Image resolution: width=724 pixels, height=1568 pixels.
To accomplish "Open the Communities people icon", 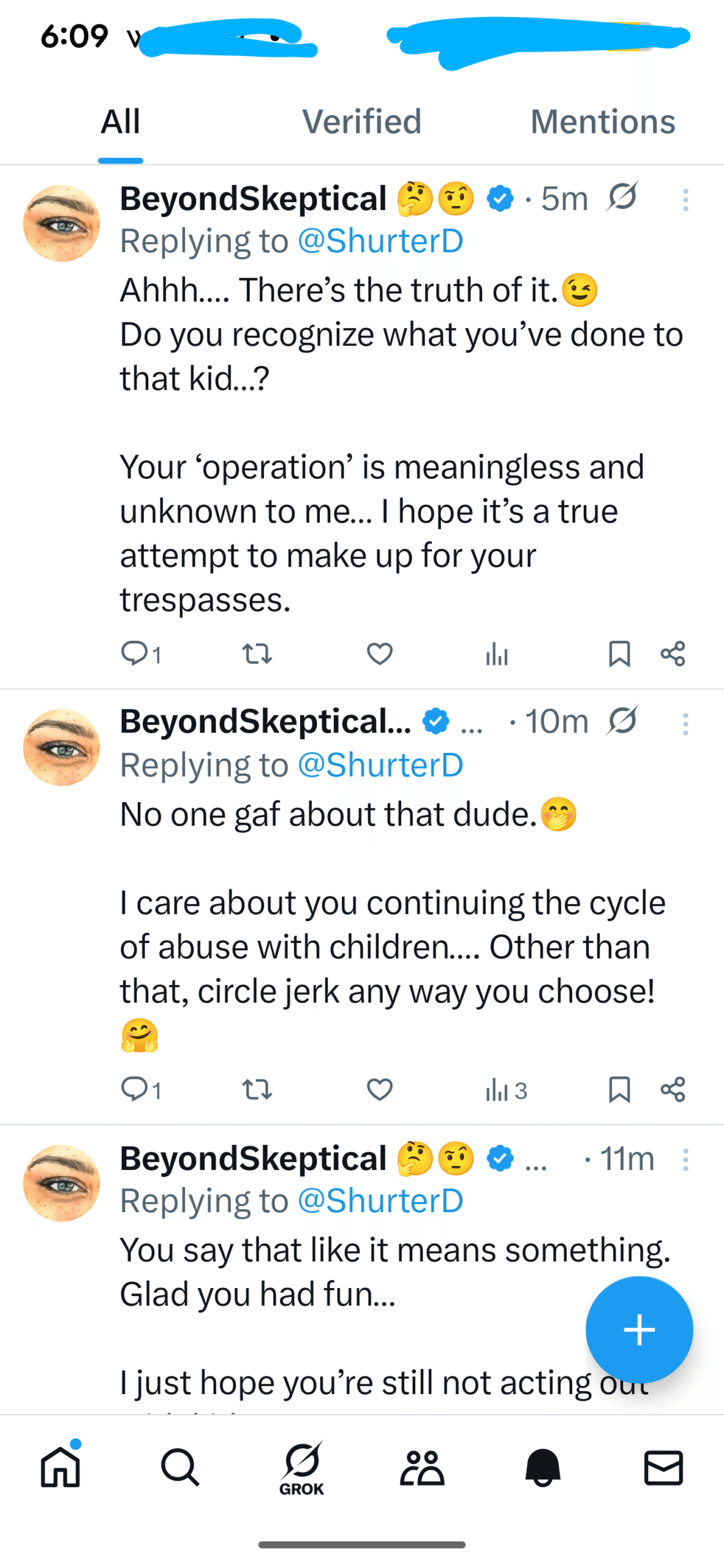I will pos(422,1468).
